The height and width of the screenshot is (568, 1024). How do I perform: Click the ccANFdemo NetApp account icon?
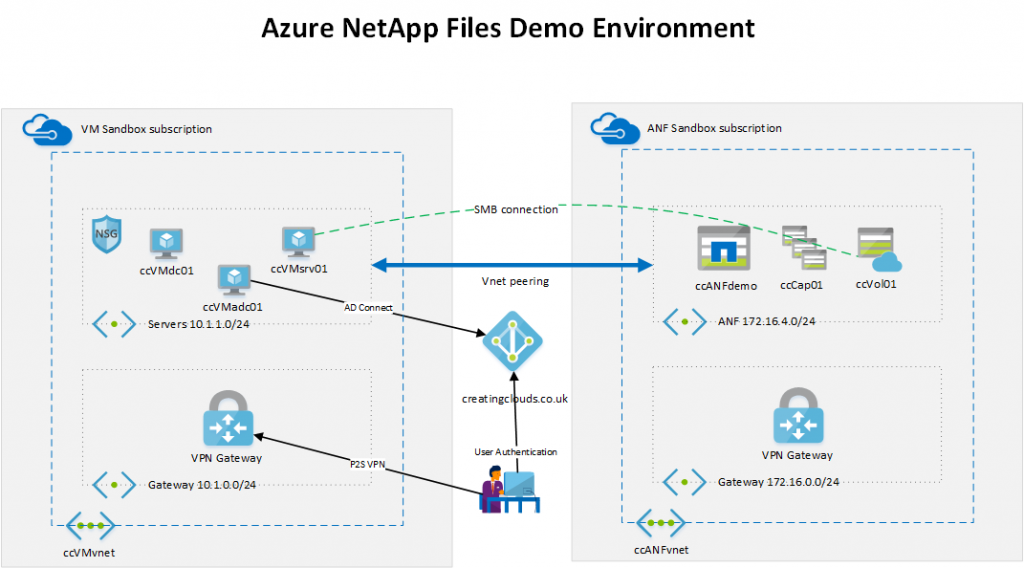pyautogui.click(x=725, y=249)
